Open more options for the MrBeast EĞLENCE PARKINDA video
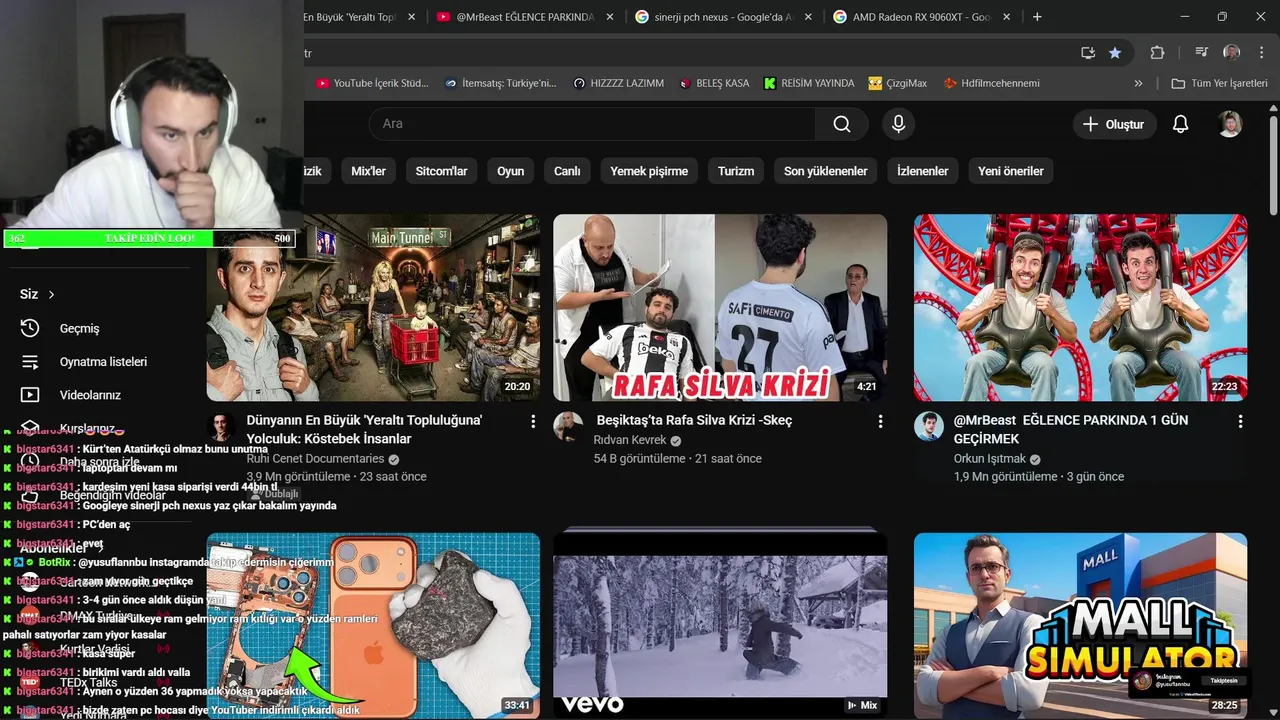Viewport: 1280px width, 720px height. (x=1240, y=422)
